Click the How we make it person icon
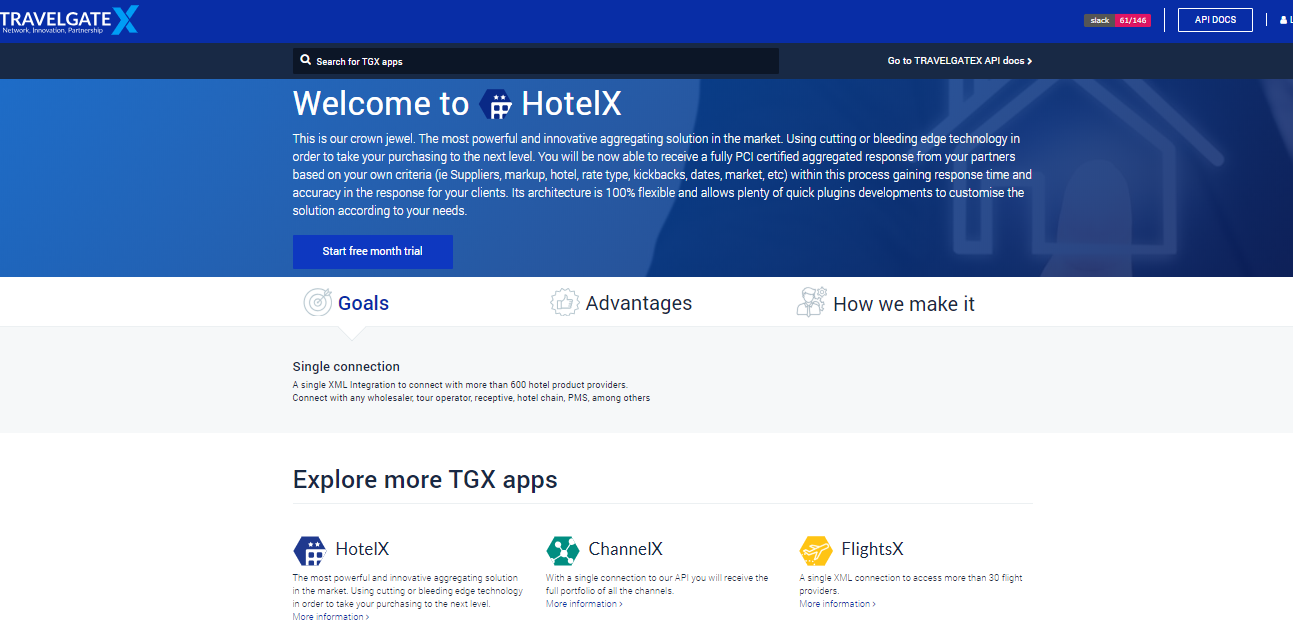Viewport: 1293px width, 633px height. coord(811,302)
